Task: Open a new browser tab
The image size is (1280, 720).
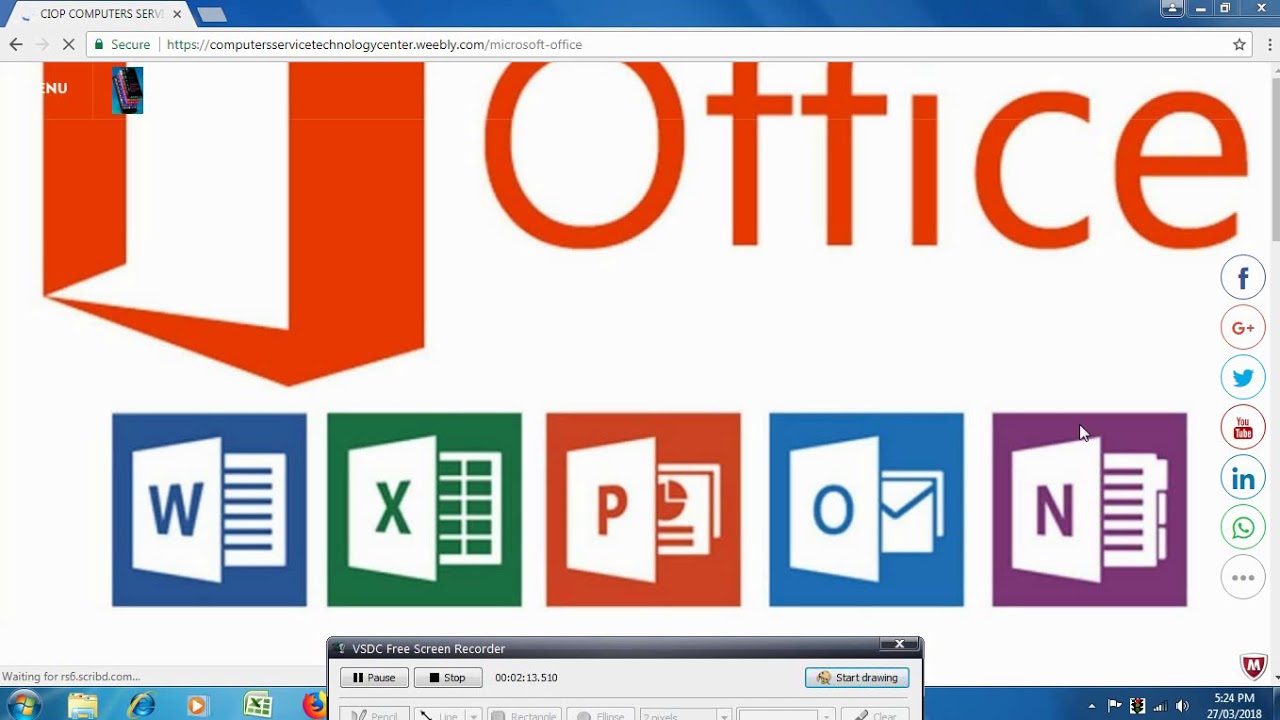Action: pos(212,15)
